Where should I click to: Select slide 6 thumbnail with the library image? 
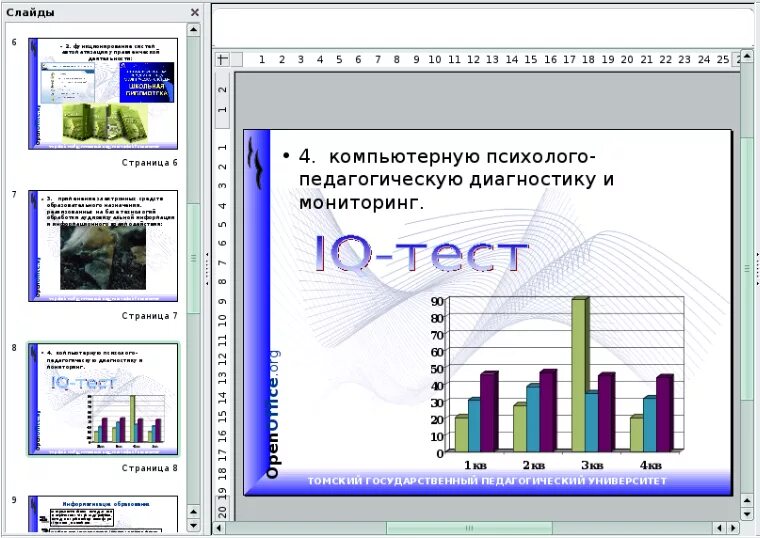coord(103,94)
